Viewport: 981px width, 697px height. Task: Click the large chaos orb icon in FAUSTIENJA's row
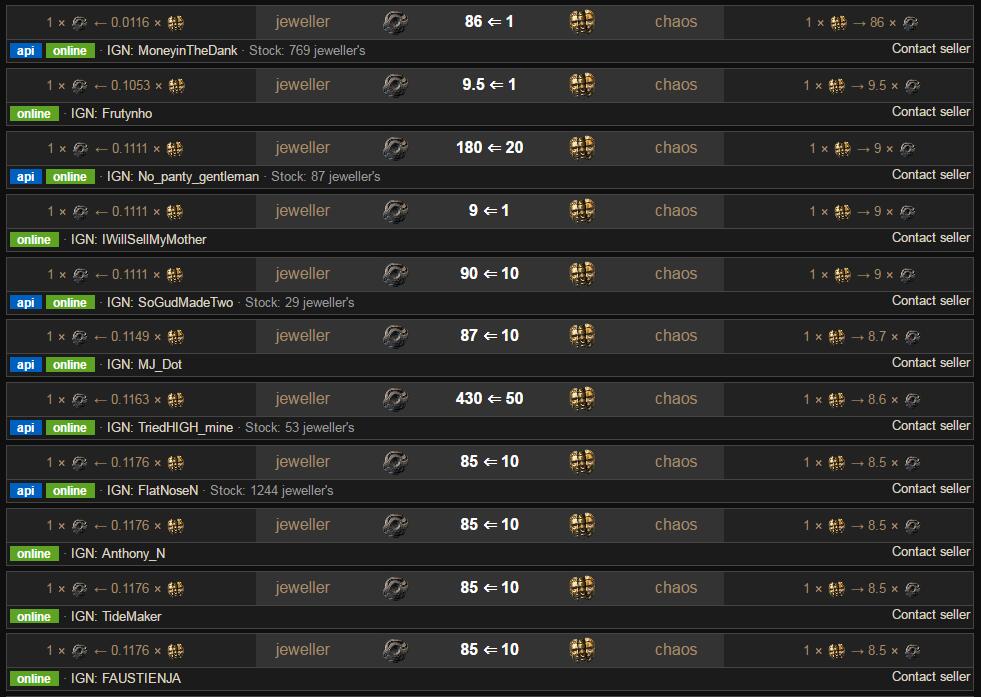[x=582, y=649]
